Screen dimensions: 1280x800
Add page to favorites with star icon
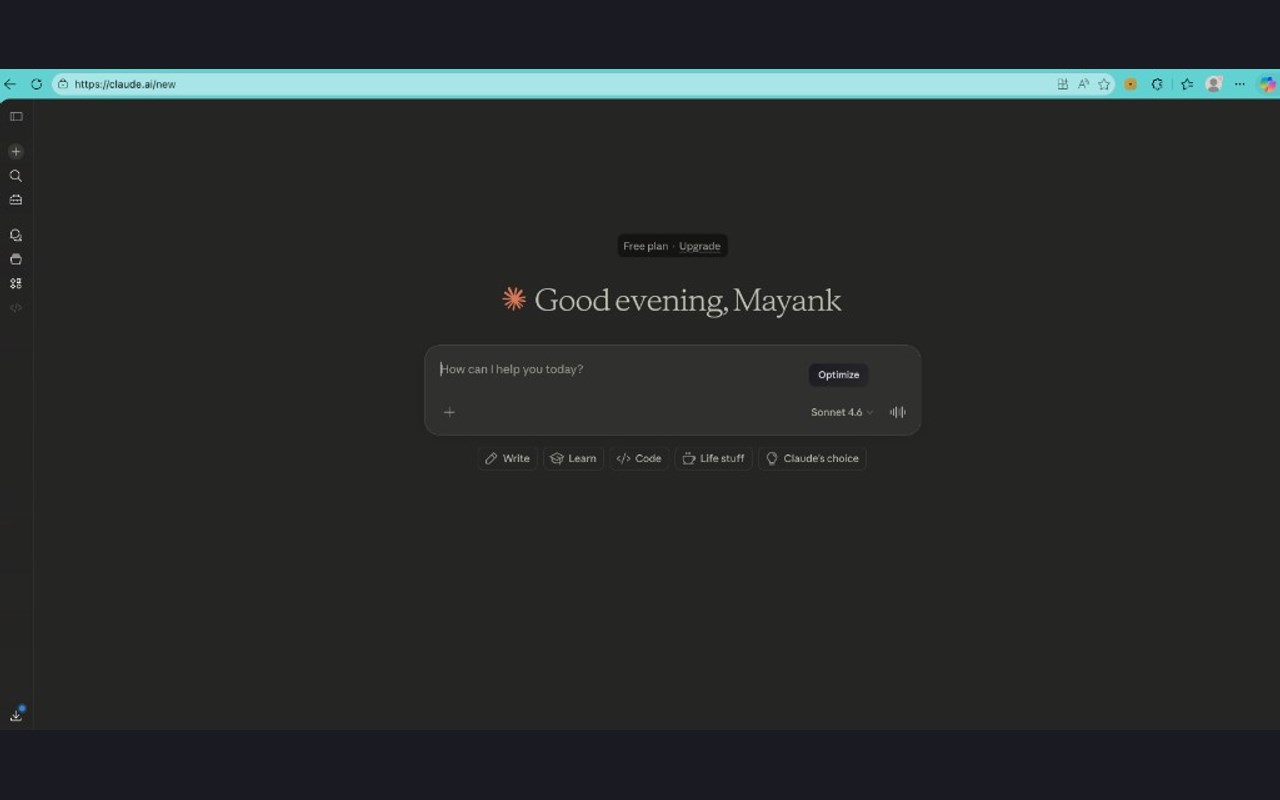(1104, 84)
